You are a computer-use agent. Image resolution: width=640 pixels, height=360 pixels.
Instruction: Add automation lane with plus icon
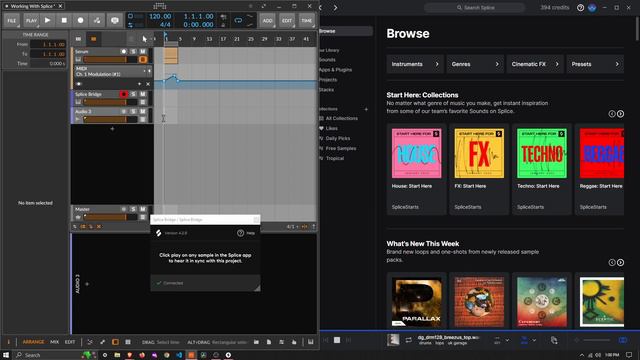pos(139,84)
